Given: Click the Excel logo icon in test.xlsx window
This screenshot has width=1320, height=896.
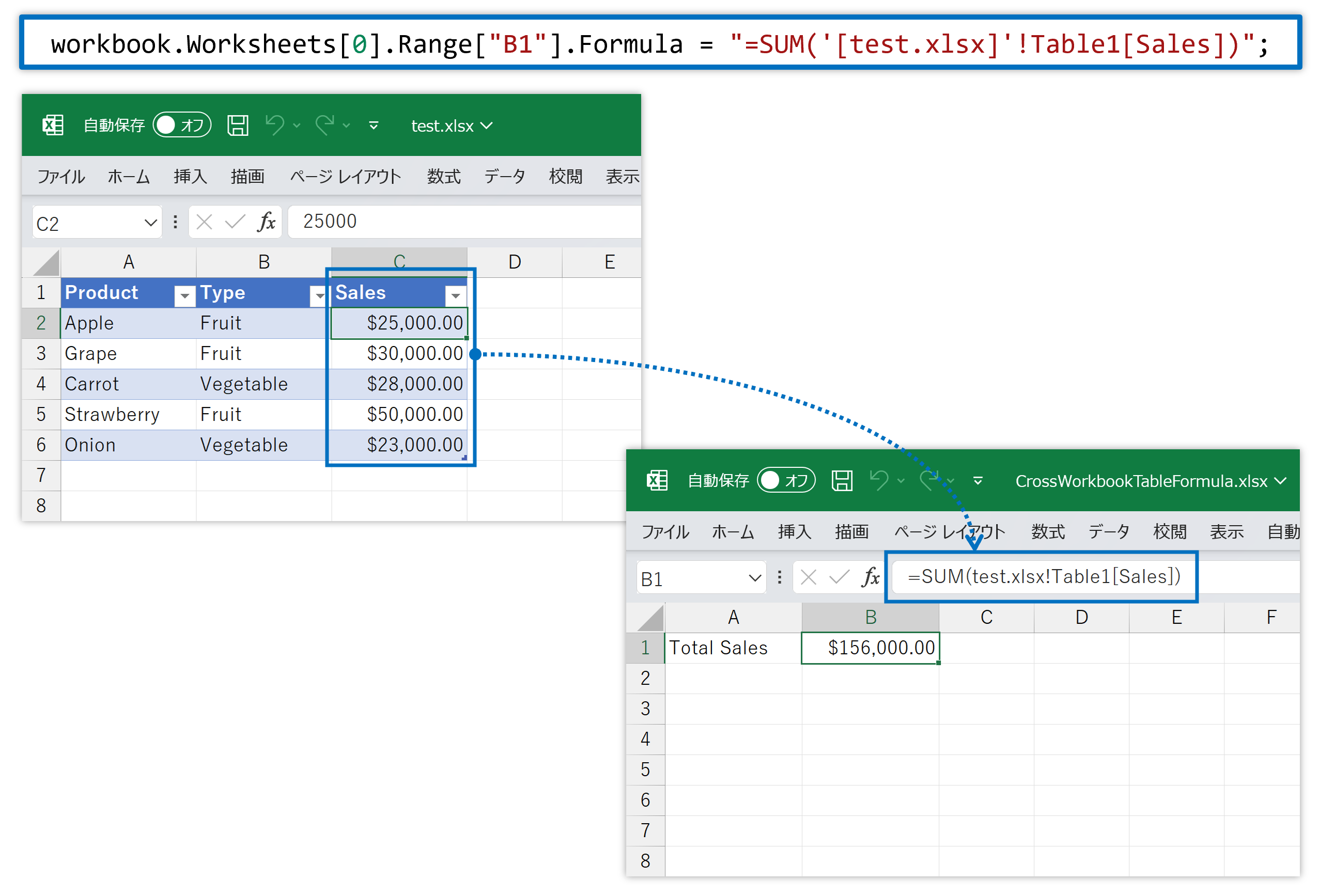Looking at the screenshot, I should point(53,125).
